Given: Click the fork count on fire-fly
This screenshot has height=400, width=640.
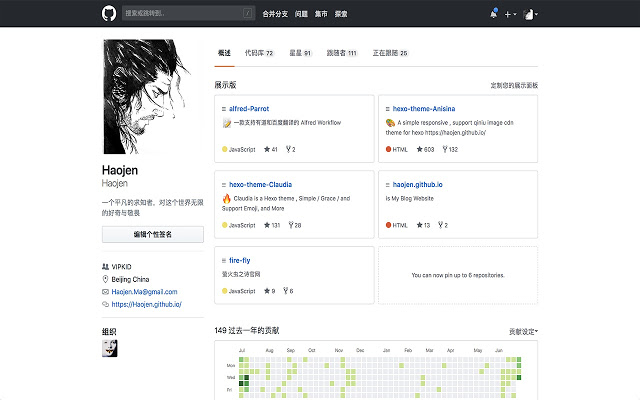Looking at the screenshot, I should [290, 291].
